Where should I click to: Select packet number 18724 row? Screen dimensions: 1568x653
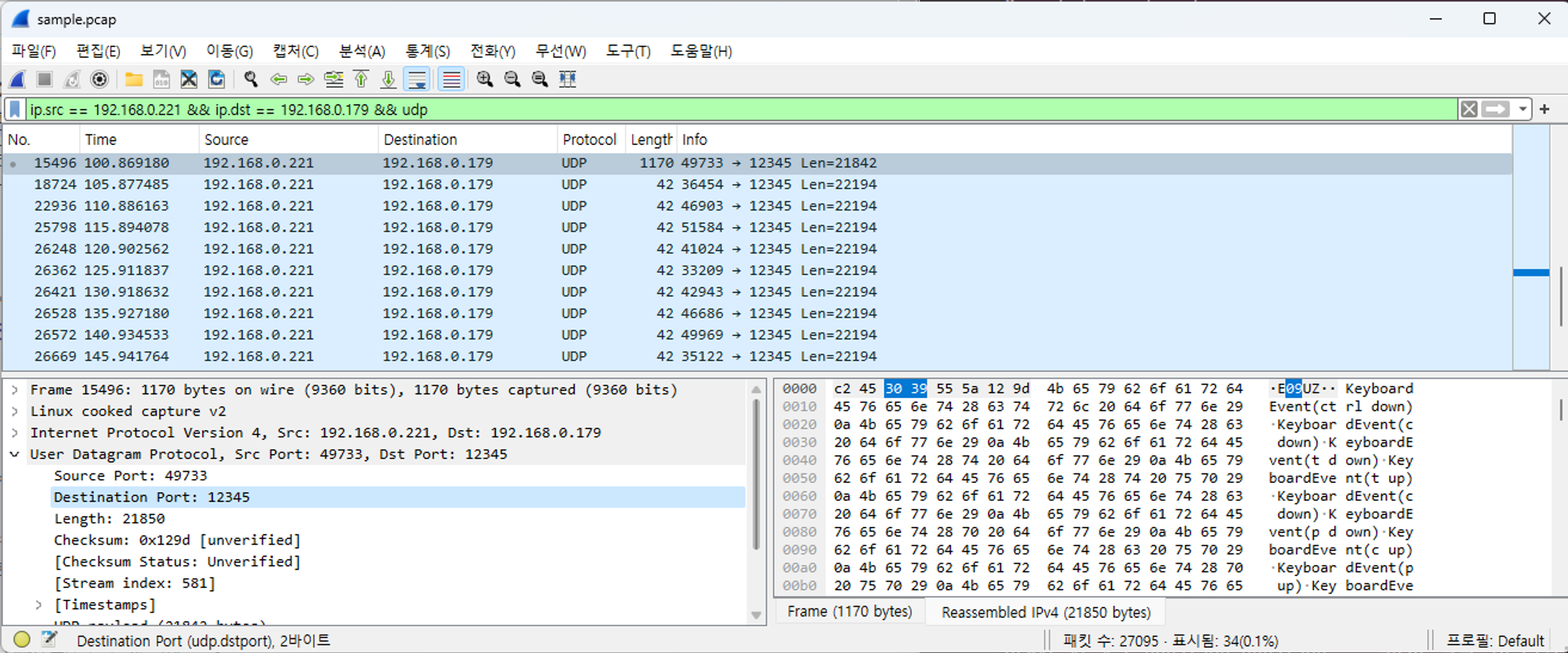pyautogui.click(x=757, y=184)
